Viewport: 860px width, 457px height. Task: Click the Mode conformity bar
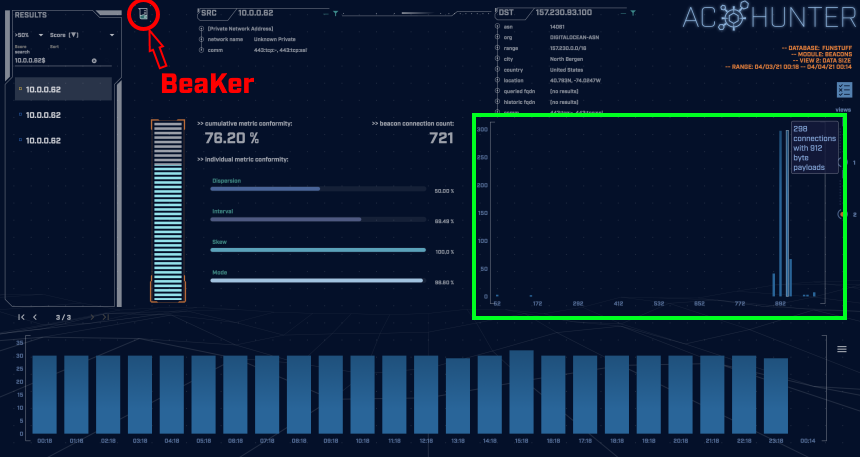[318, 280]
